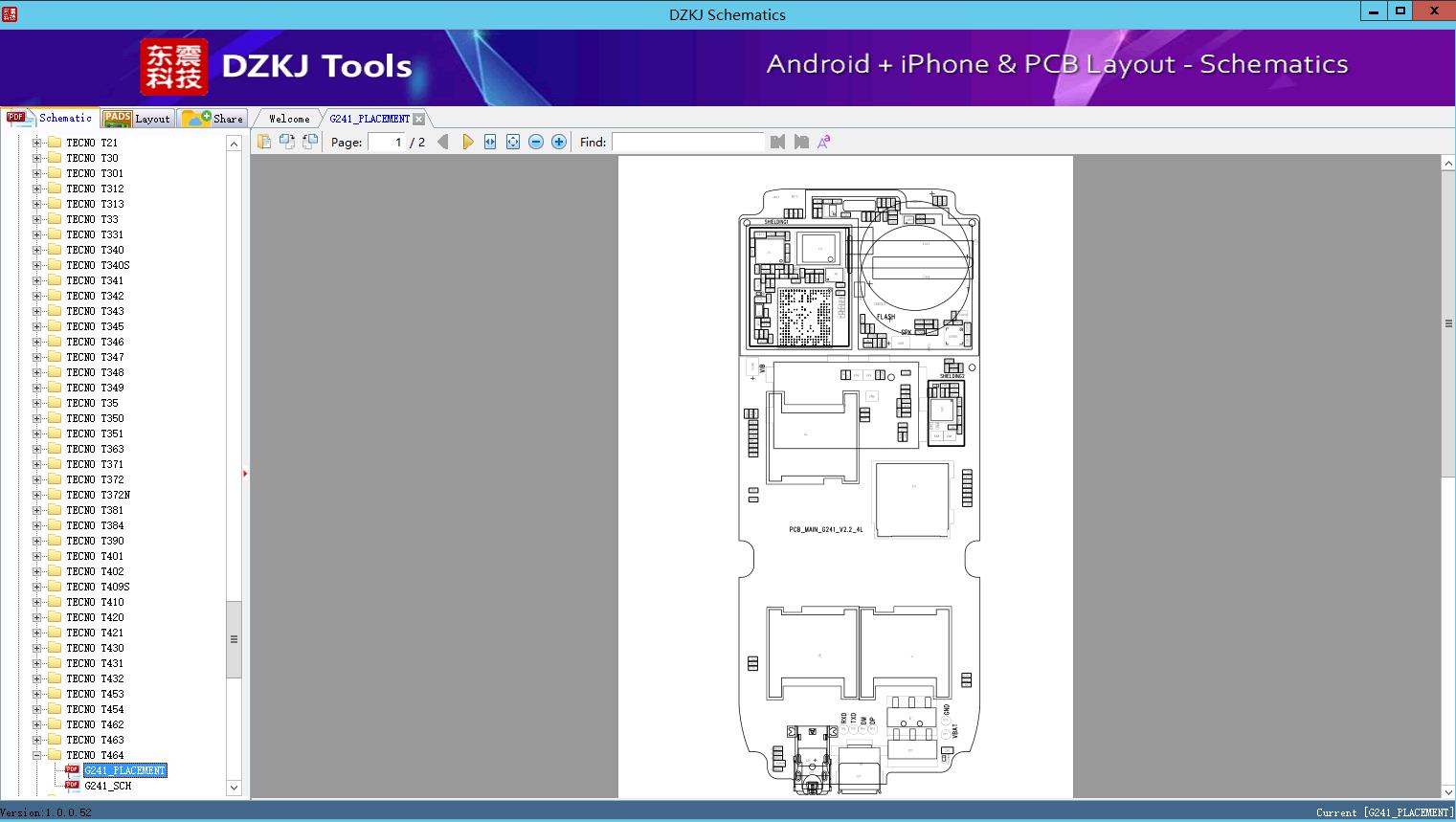The image size is (1456, 822).
Task: Minimize the DZKJ Schematics window
Action: point(1373,11)
